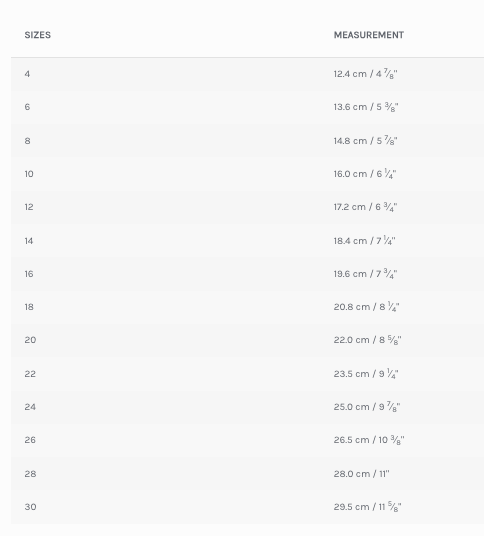484x536 pixels.
Task: Select the size 8 row
Action: (247, 141)
